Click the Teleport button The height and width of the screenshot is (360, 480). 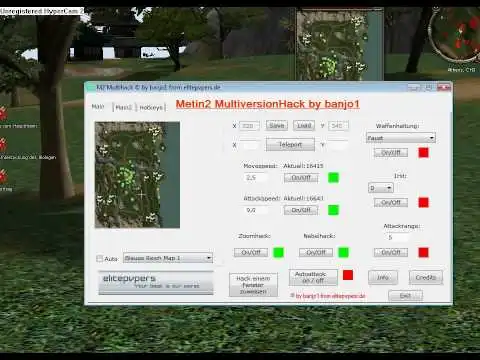click(290, 145)
